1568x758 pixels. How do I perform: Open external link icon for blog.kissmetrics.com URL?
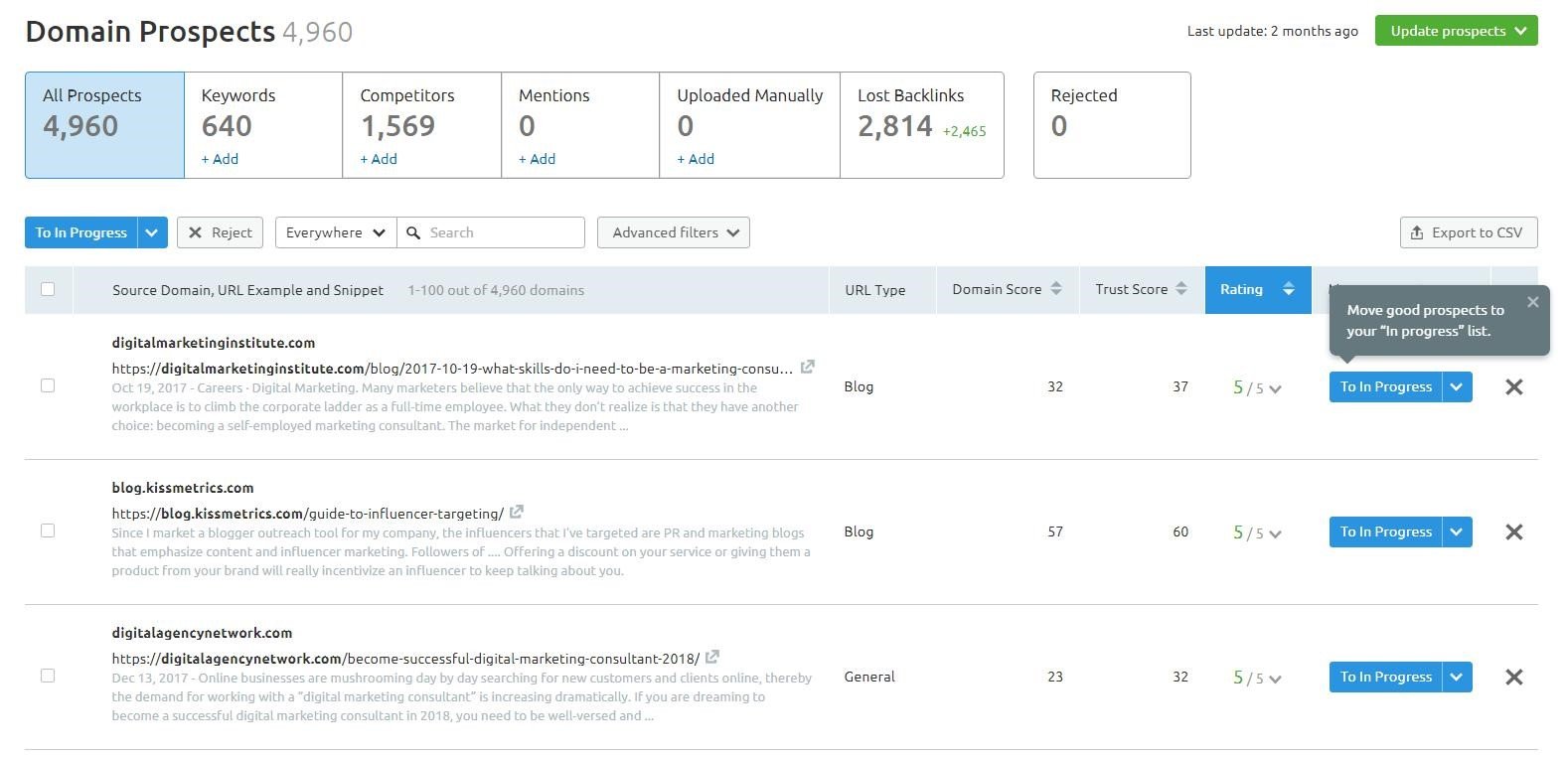click(x=517, y=512)
